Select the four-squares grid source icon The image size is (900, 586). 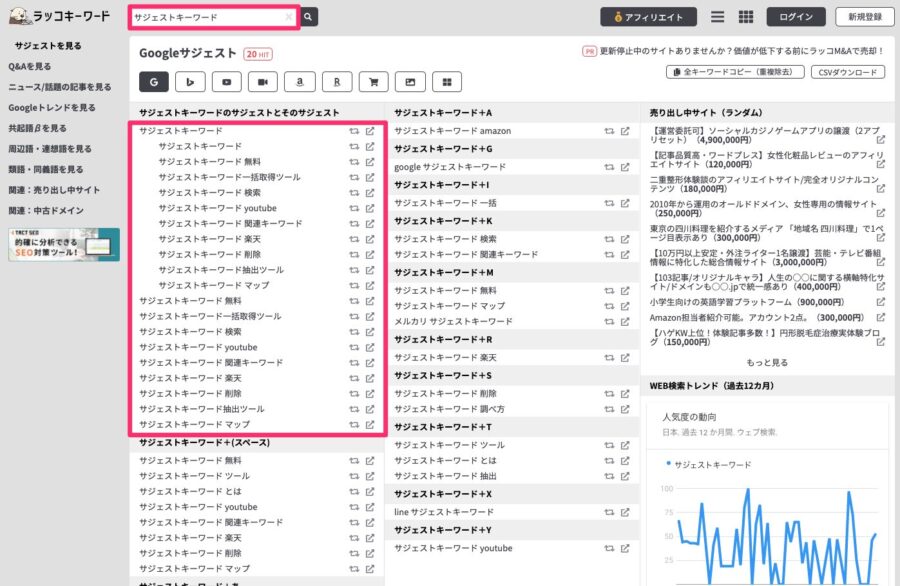point(447,82)
